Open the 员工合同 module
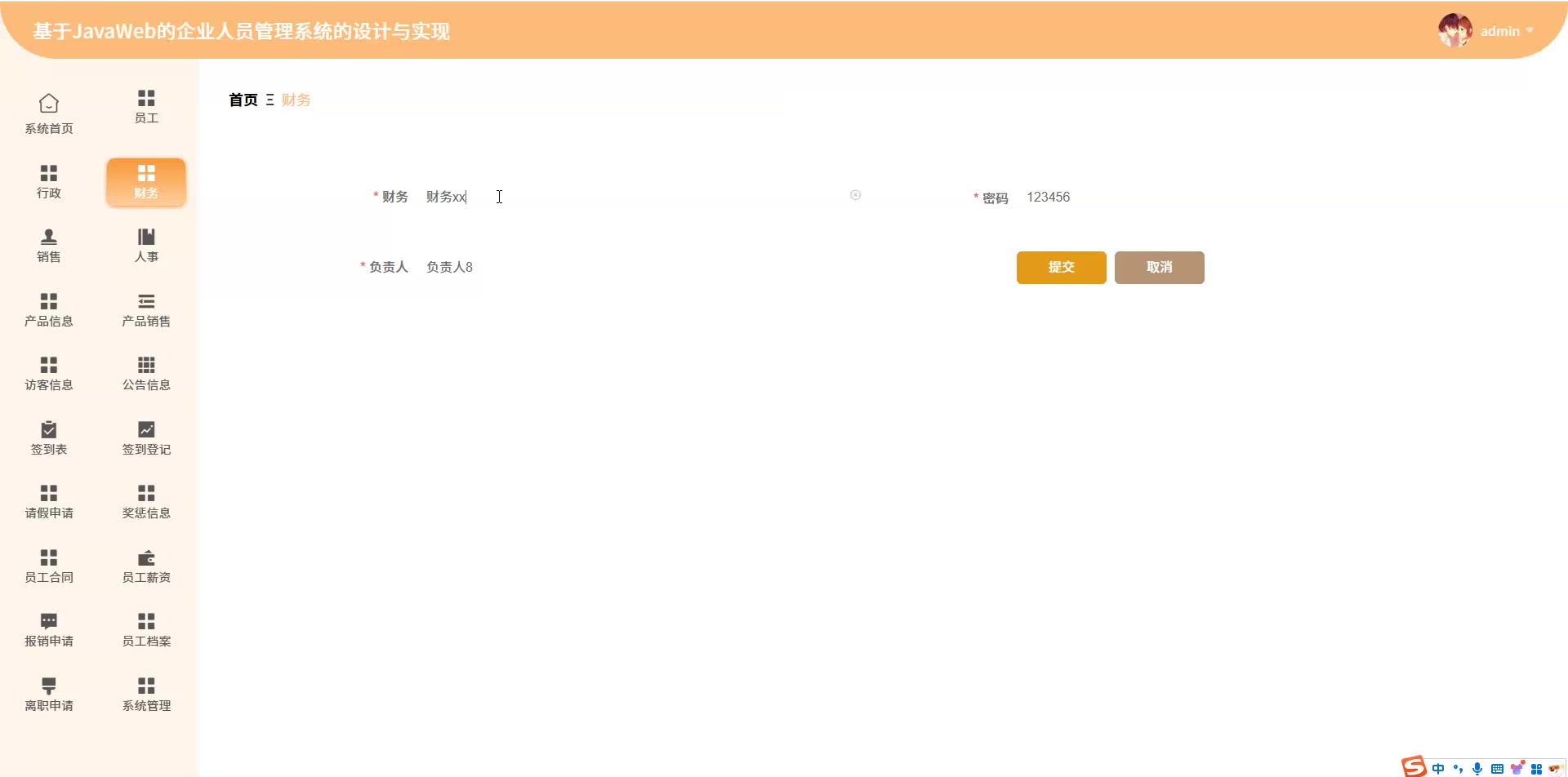 (x=49, y=566)
